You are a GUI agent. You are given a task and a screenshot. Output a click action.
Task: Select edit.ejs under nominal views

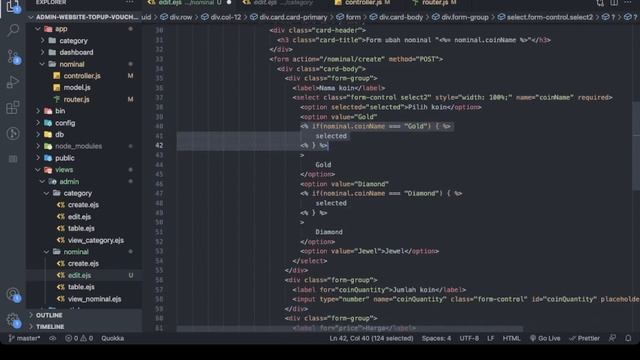79,276
